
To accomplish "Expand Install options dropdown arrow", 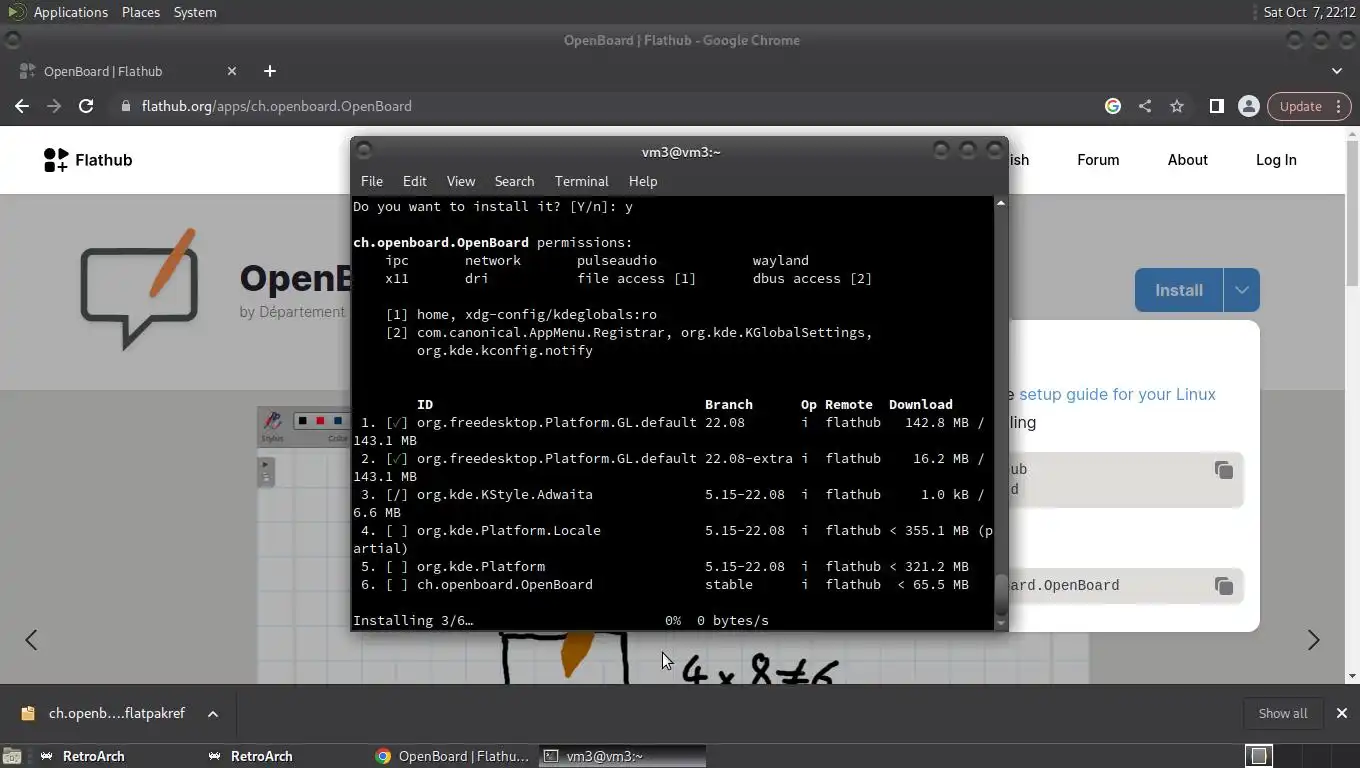I will pyautogui.click(x=1241, y=290).
